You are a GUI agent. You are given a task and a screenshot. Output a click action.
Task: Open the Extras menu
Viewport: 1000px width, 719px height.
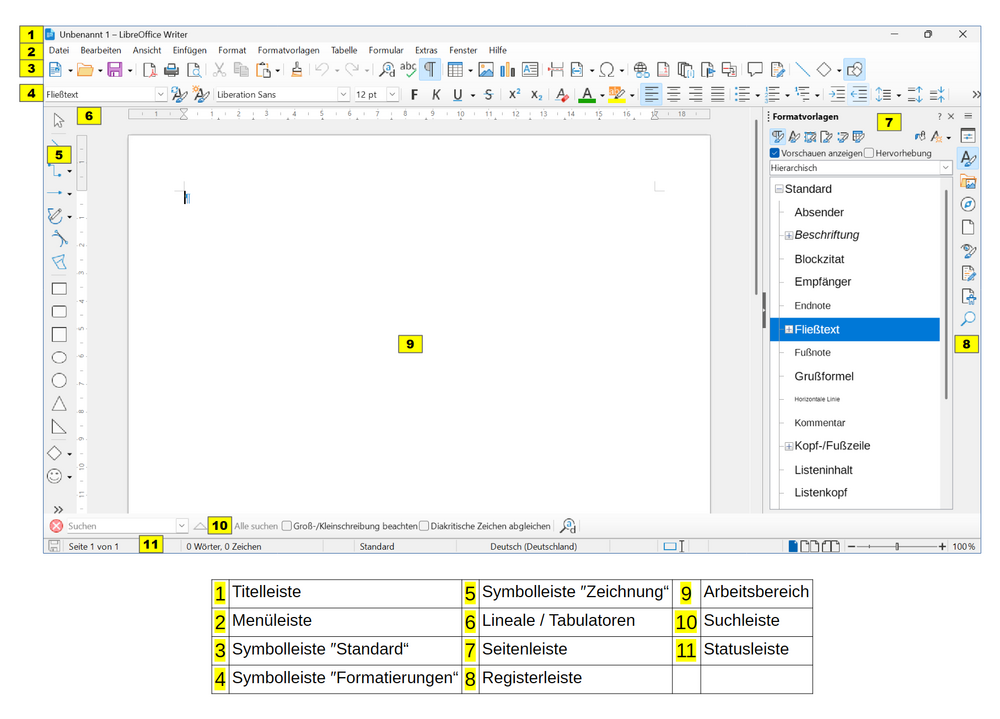(x=426, y=50)
